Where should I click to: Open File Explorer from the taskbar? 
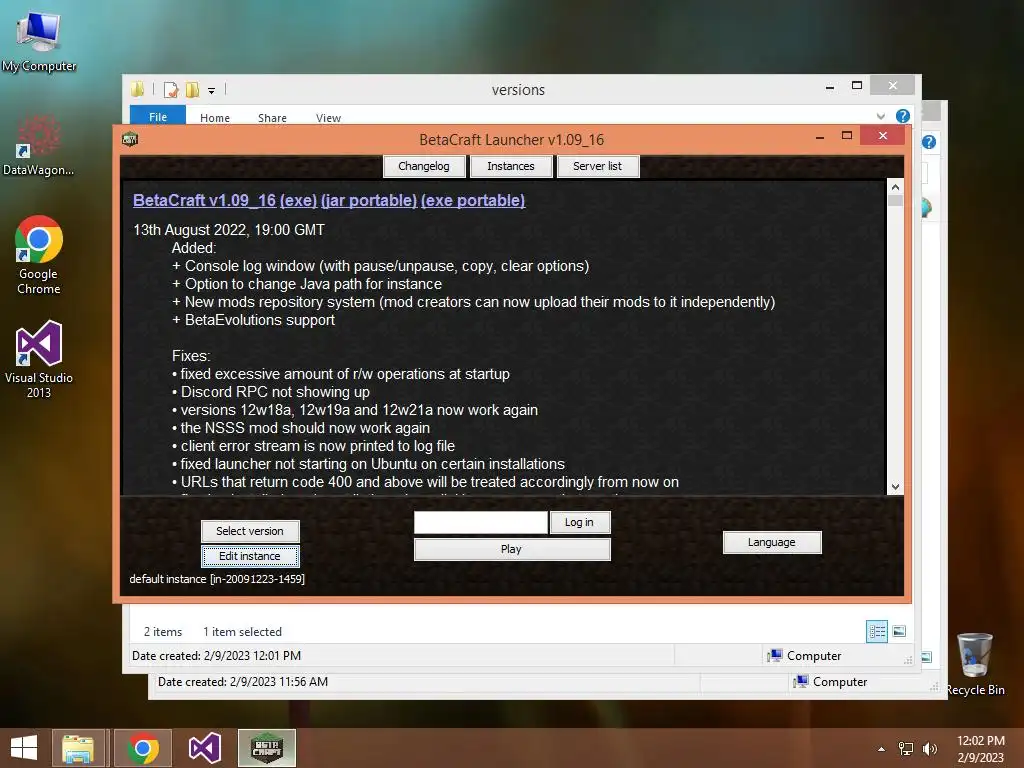(78, 748)
